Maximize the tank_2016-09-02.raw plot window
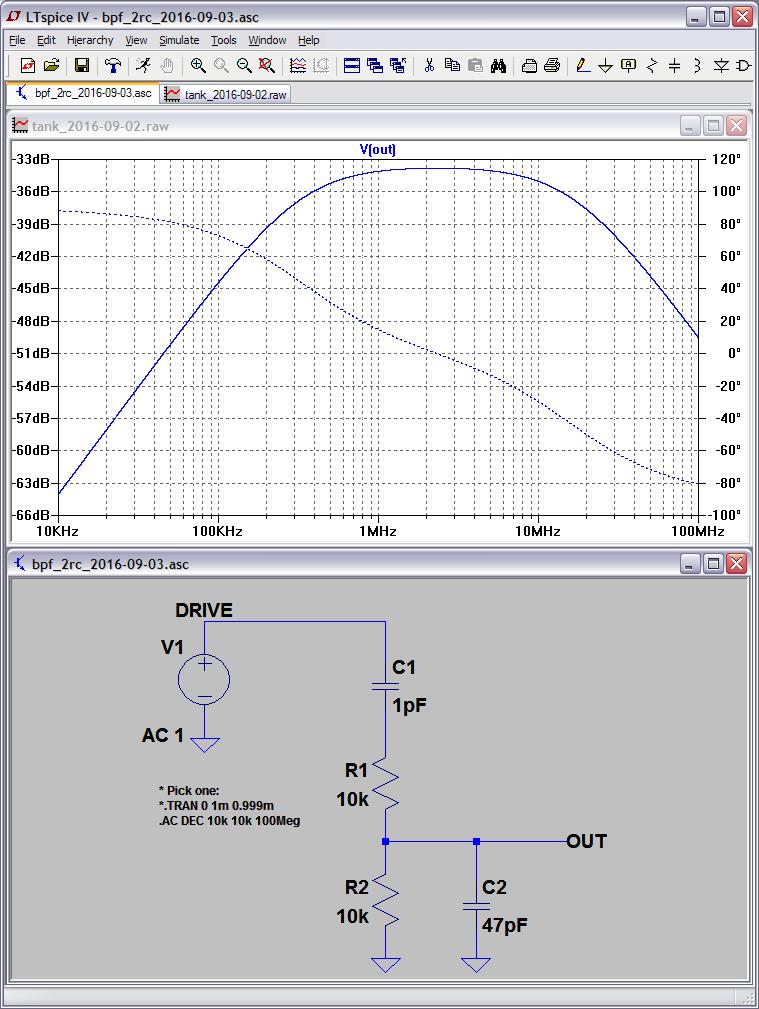The height and width of the screenshot is (1009, 759). pos(713,125)
